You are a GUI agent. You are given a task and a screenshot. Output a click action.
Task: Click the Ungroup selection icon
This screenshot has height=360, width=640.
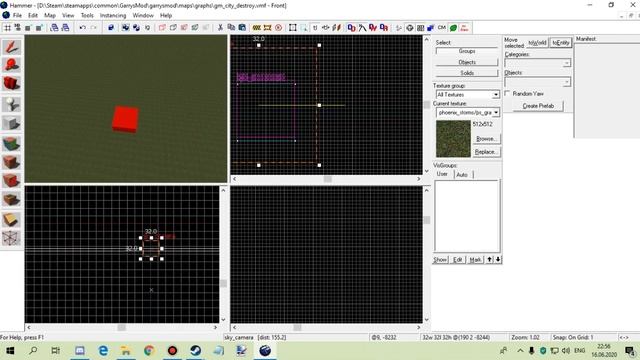click(x=136, y=28)
